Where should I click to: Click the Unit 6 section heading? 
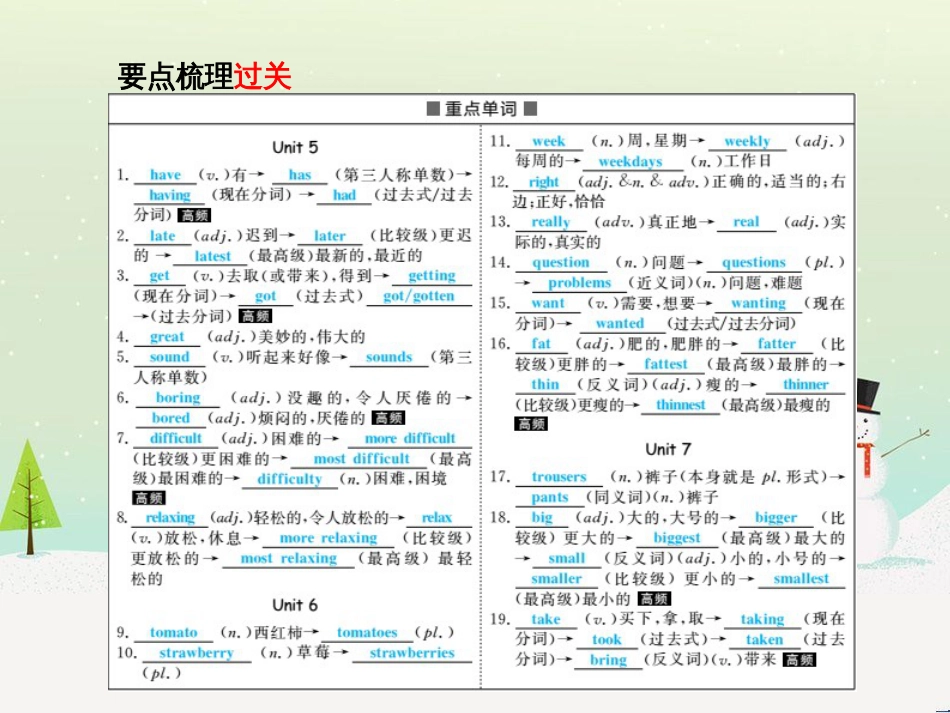click(295, 605)
